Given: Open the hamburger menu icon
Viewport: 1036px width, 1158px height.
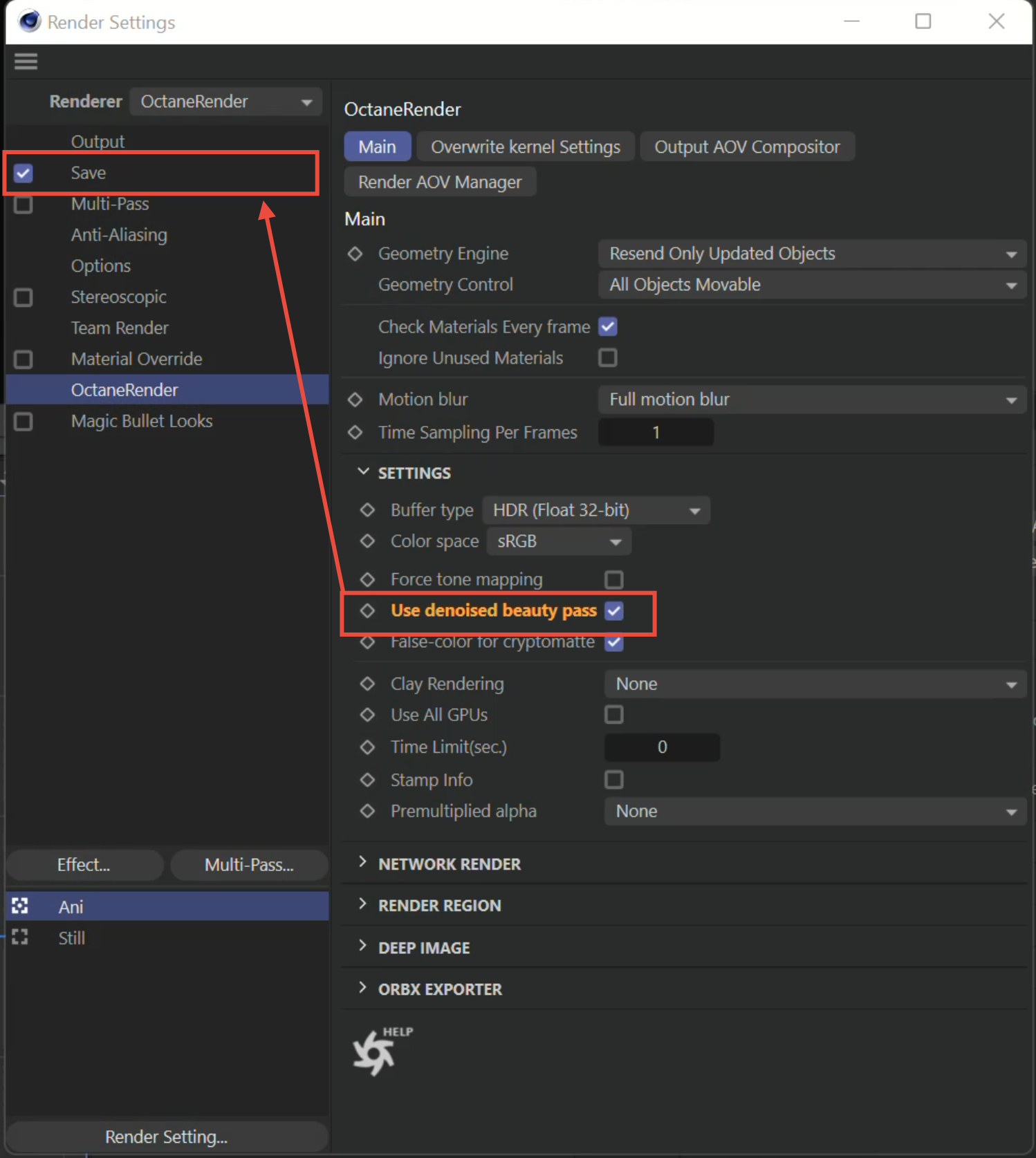Looking at the screenshot, I should coord(26,62).
